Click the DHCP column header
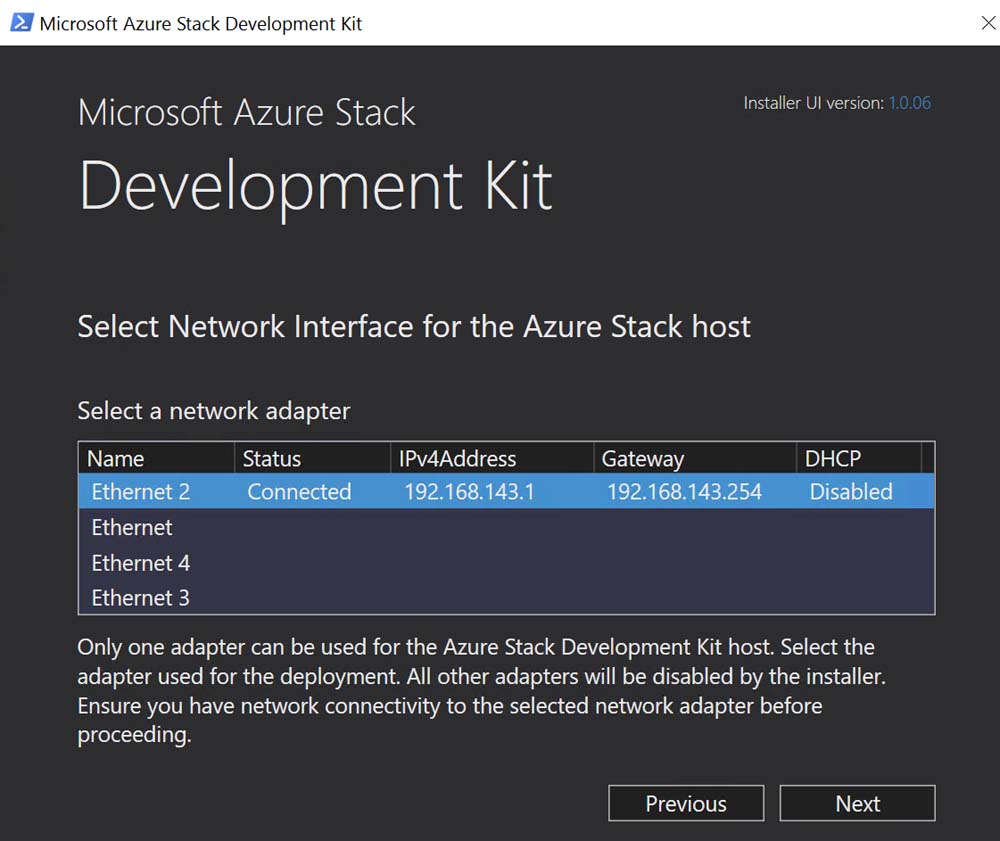1000x841 pixels. (833, 459)
